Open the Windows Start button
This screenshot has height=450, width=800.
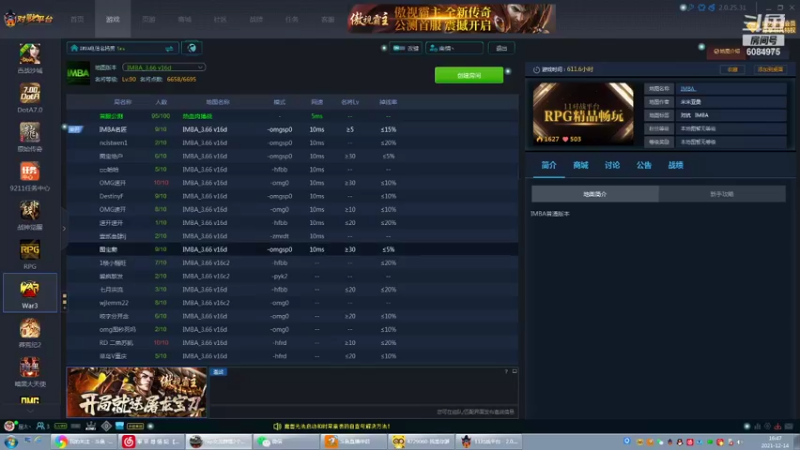[x=11, y=442]
